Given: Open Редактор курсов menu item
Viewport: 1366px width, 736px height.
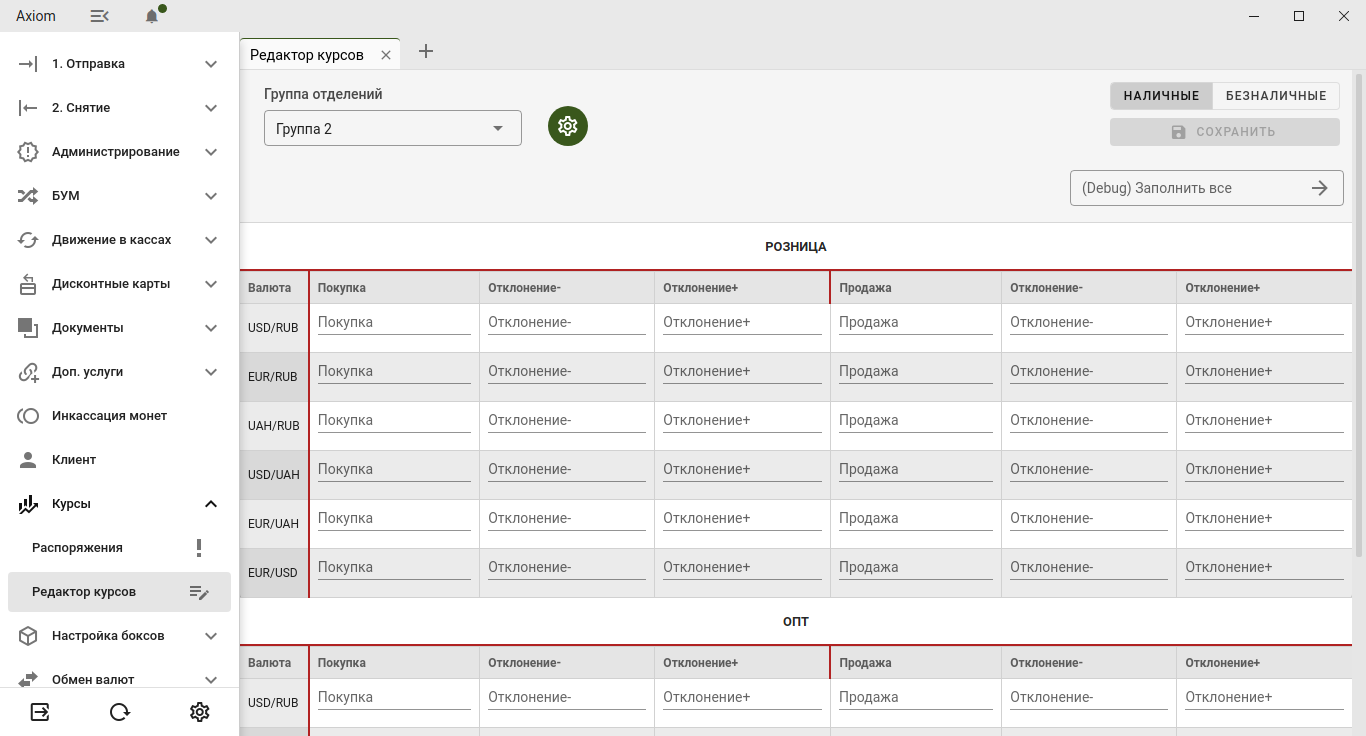Looking at the screenshot, I should tap(119, 592).
